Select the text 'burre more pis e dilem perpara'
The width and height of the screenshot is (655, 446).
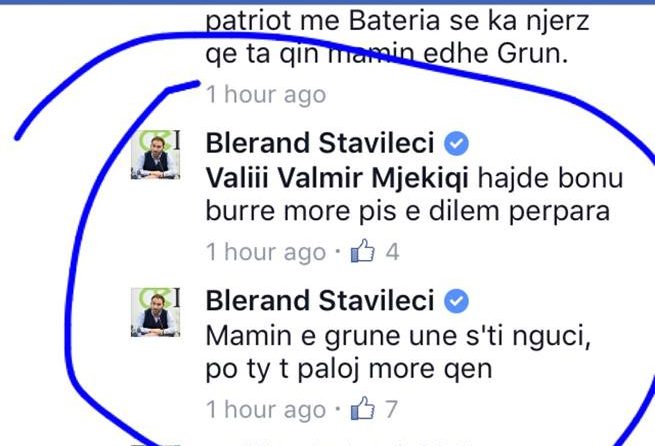click(x=408, y=212)
